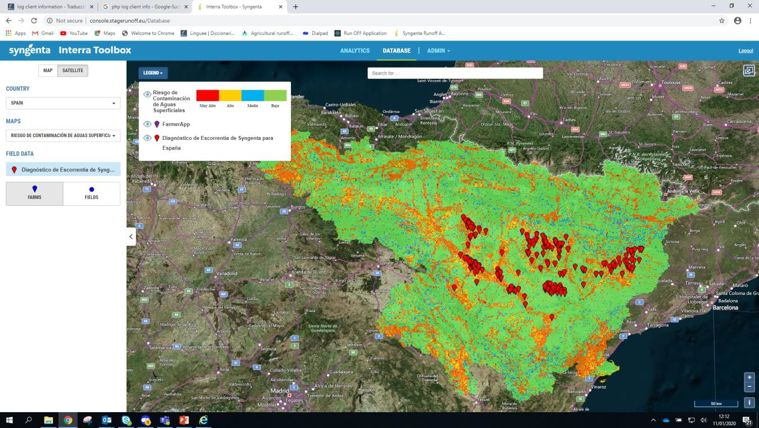Expand the ADMIN dropdown menu

coord(439,51)
